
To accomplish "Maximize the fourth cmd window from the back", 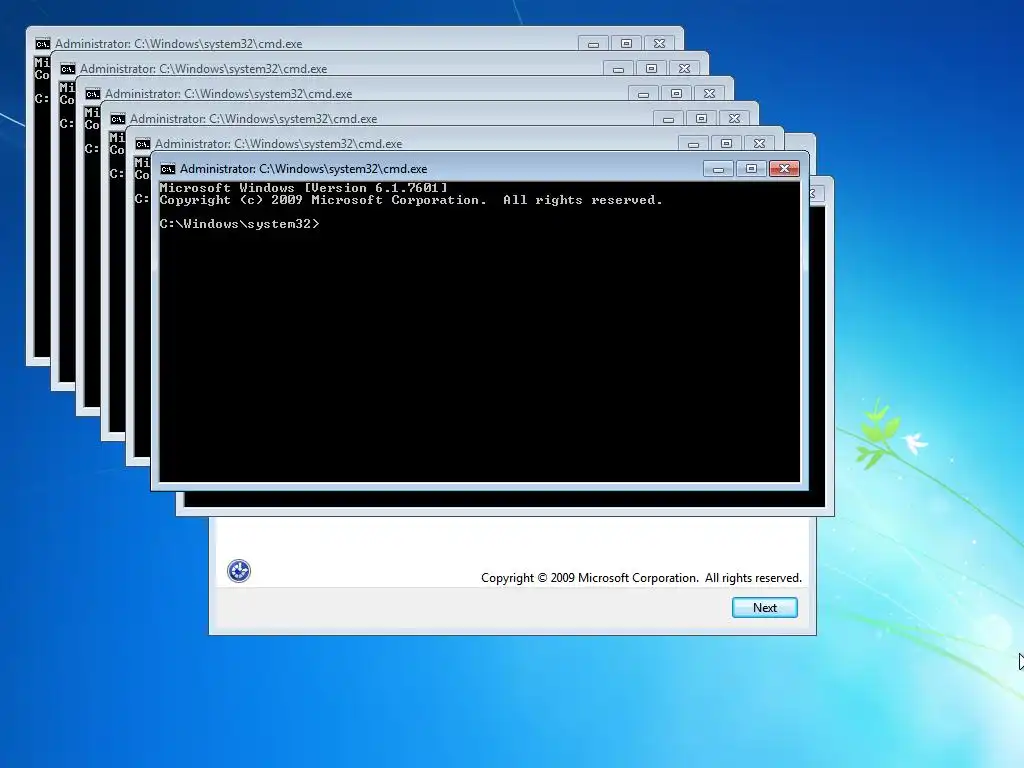I will coord(701,119).
